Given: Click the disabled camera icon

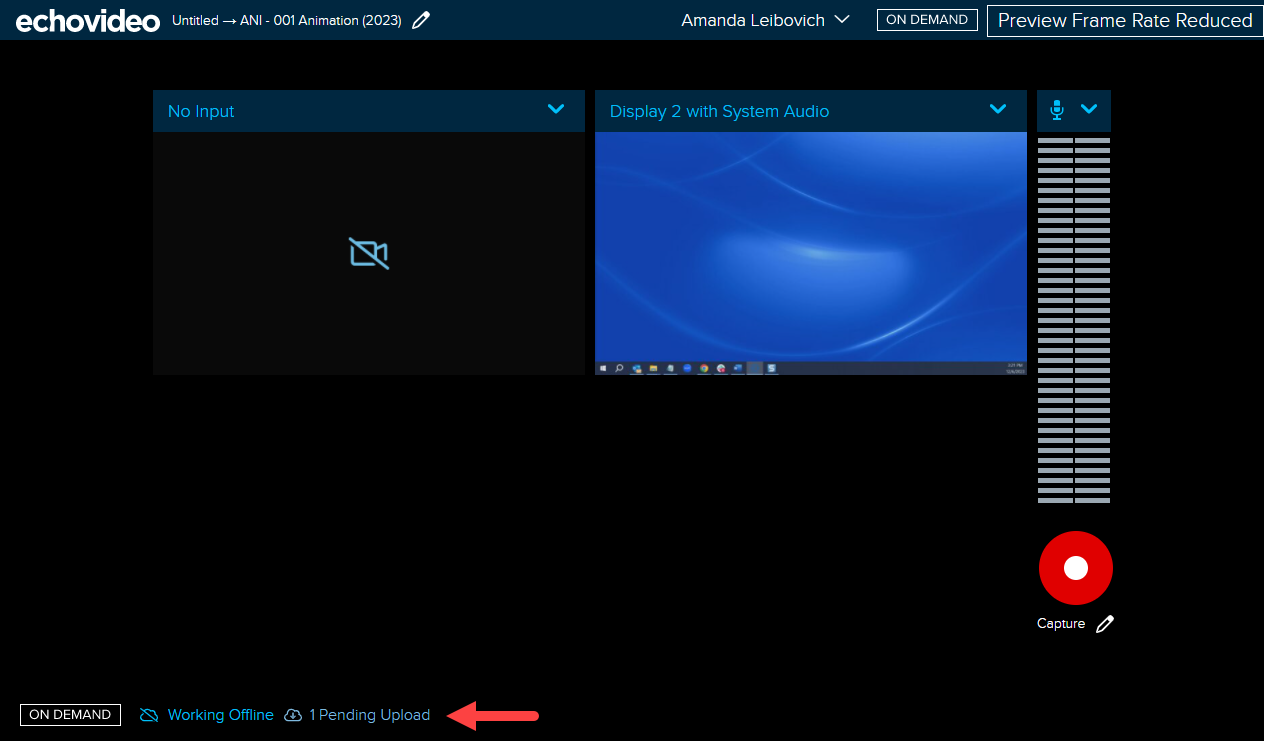Looking at the screenshot, I should 369,253.
